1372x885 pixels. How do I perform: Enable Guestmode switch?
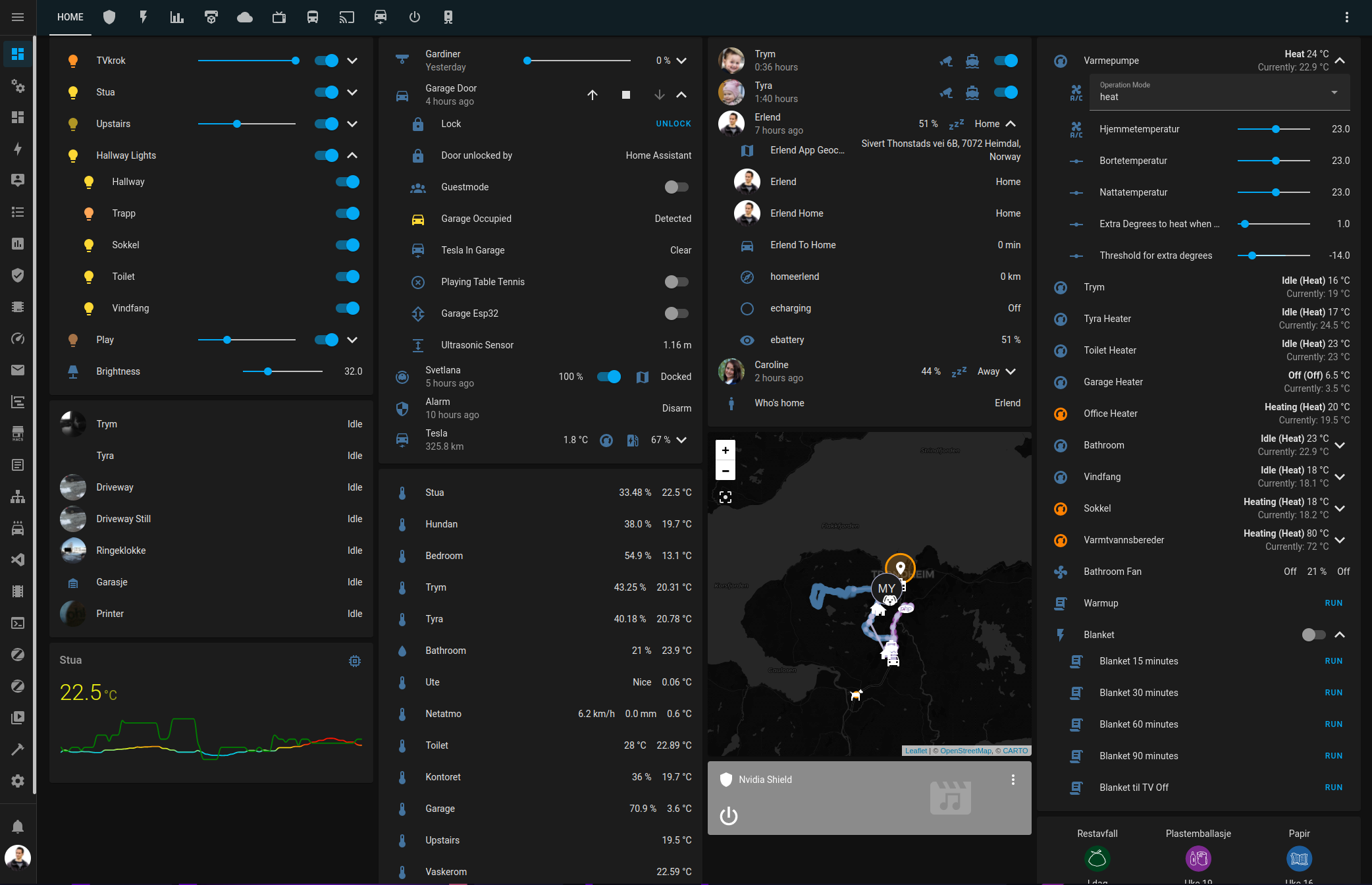pyautogui.click(x=676, y=187)
